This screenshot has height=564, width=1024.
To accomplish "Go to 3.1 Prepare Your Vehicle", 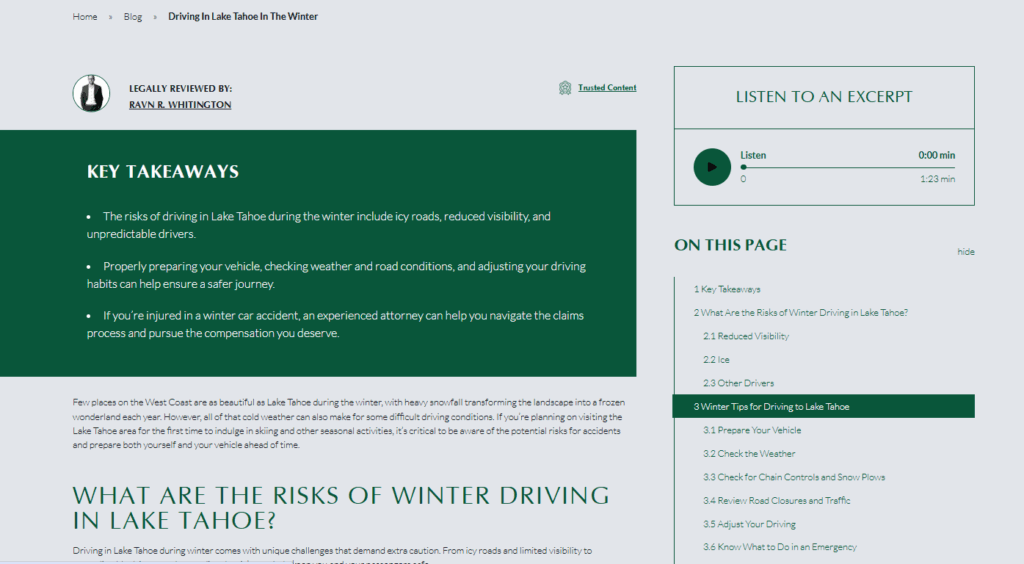I will pos(752,430).
